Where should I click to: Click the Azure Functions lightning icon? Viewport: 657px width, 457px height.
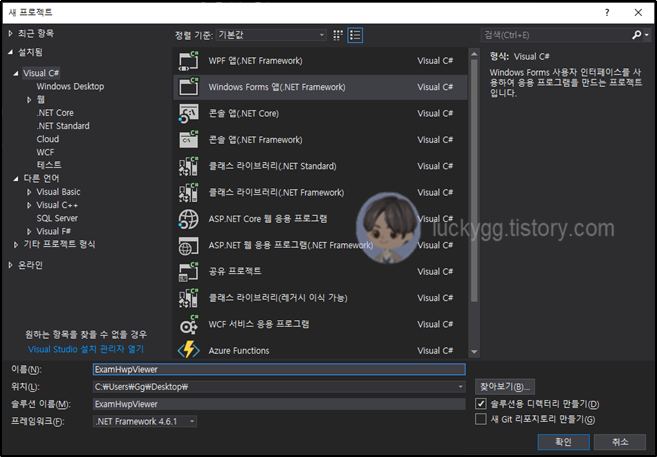coord(189,350)
